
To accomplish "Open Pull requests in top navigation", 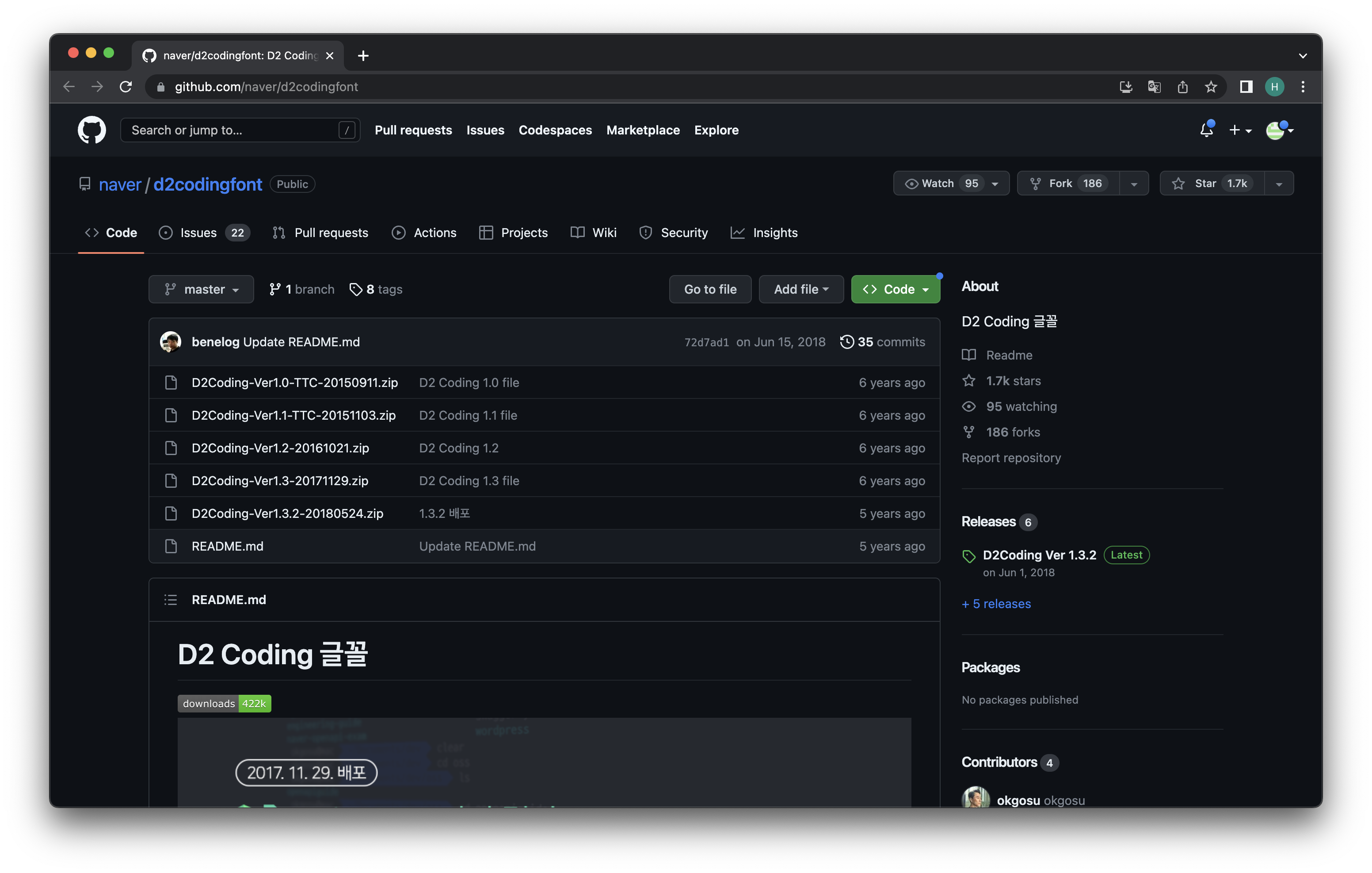I will 413,130.
